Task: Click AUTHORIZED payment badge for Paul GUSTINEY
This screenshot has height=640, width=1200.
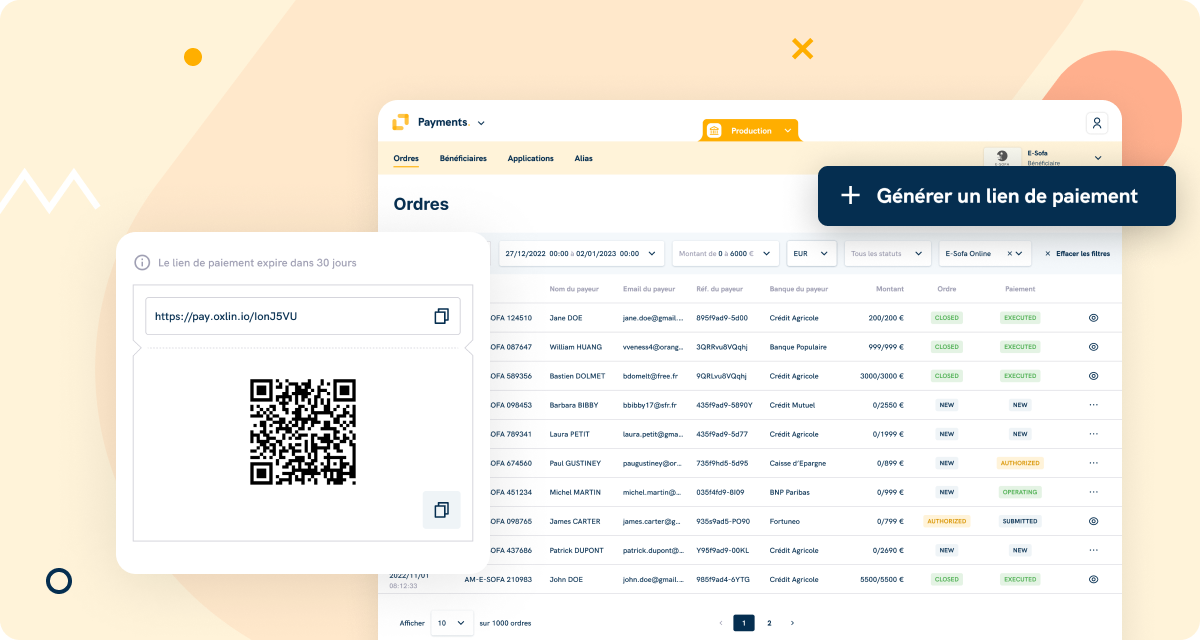Action: (x=1020, y=463)
